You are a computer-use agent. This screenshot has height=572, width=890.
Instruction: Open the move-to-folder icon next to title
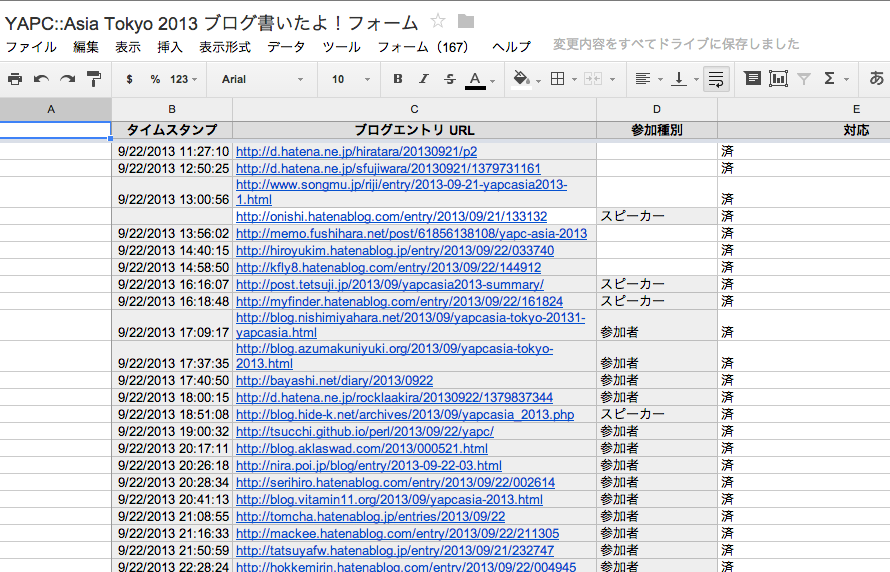click(x=466, y=22)
